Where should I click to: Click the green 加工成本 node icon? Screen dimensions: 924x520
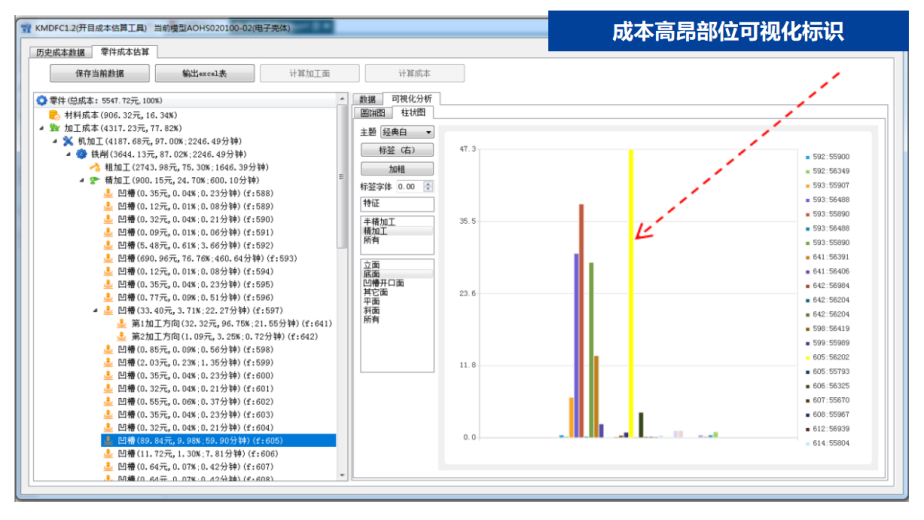(54, 128)
